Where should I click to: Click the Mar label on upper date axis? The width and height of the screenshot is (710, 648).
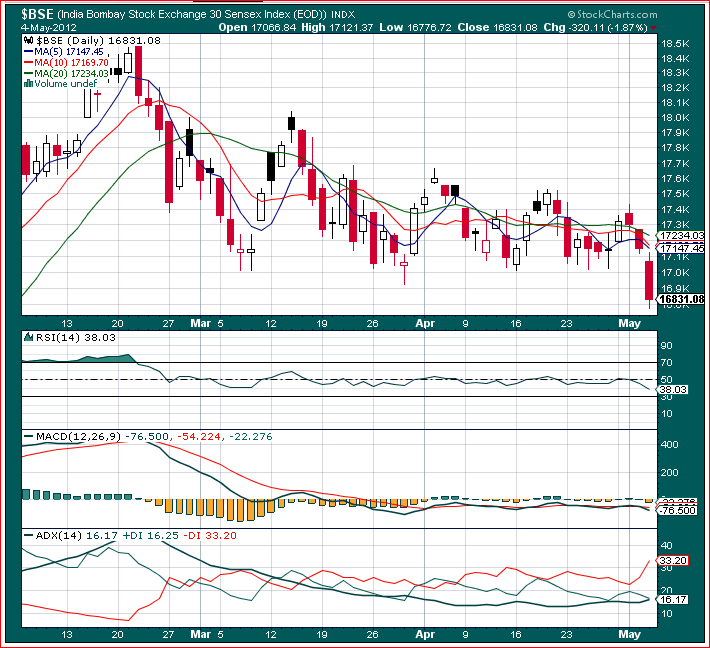coord(201,323)
